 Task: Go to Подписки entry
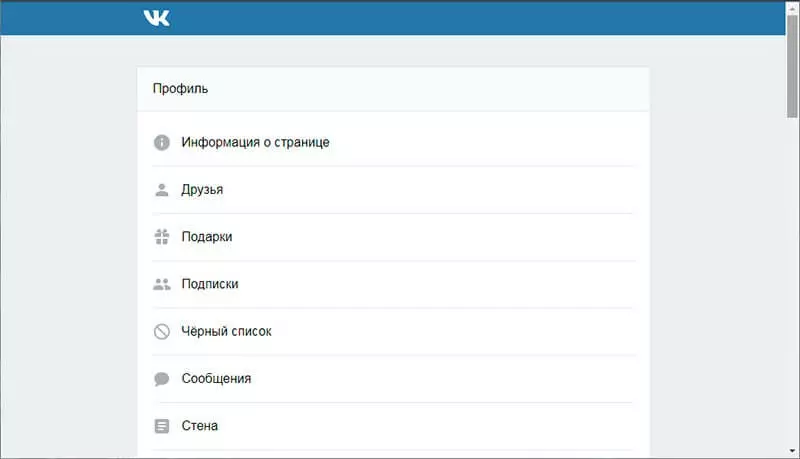[x=210, y=284]
